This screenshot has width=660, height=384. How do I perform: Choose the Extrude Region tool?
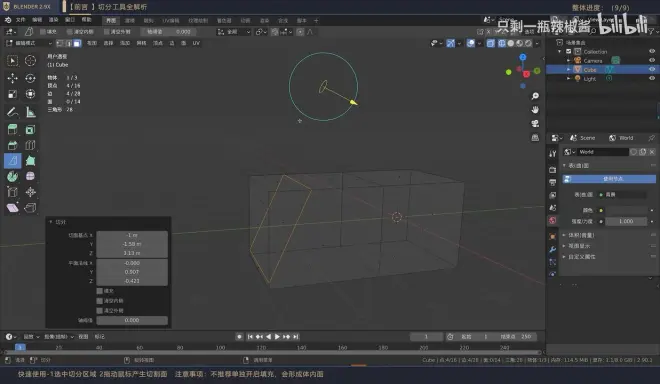pos(13,130)
